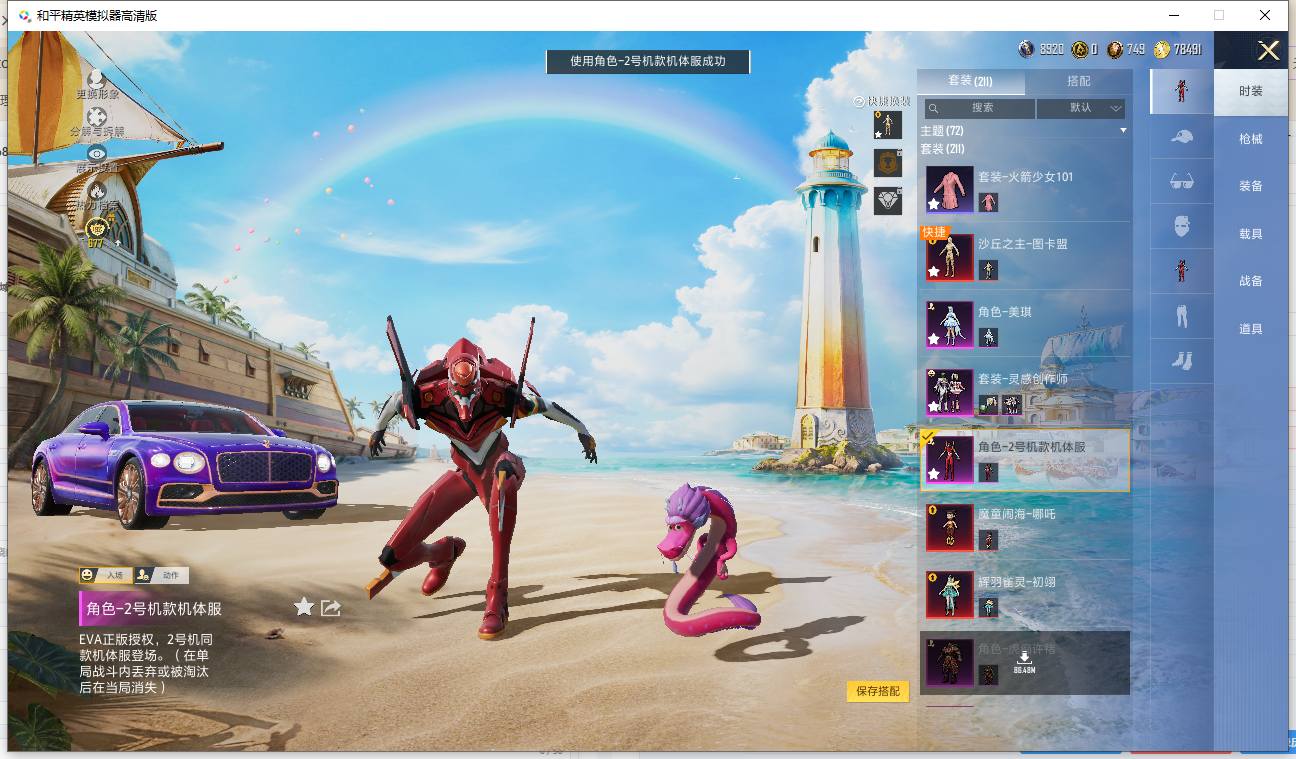Expand the 快捷换装 quick outfit panel

click(882, 101)
